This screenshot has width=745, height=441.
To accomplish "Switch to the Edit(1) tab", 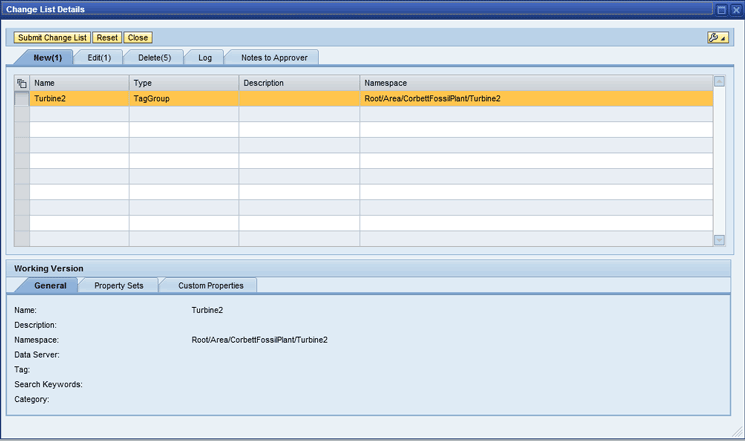I will [99, 58].
